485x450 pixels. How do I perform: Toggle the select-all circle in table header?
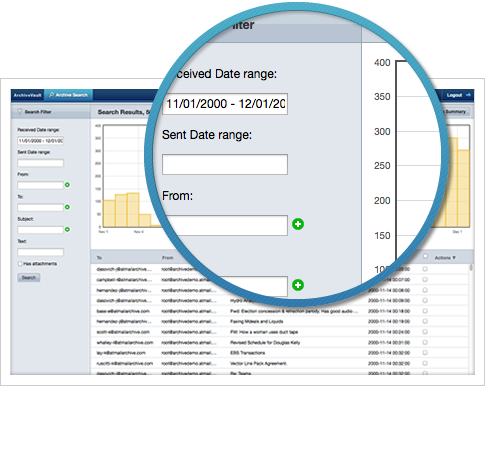425,256
